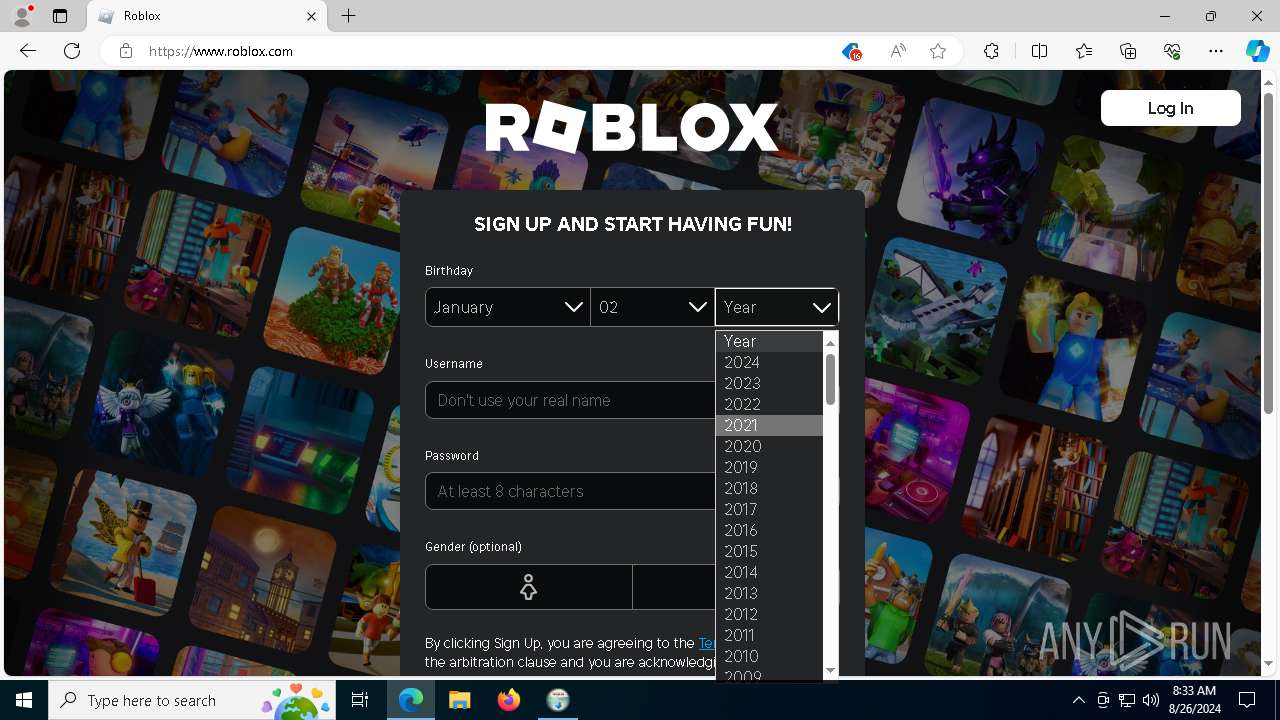Click the Roblox logo
The image size is (1280, 720).
coord(632,128)
